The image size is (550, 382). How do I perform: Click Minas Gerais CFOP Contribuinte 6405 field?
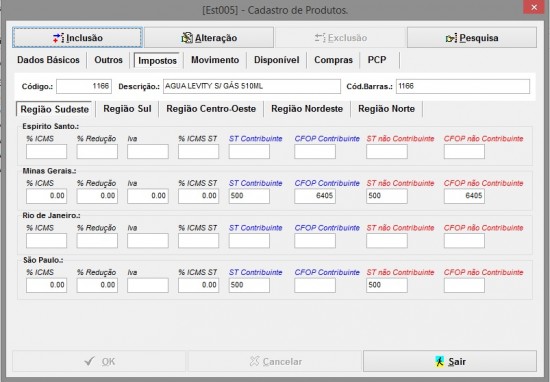315,196
